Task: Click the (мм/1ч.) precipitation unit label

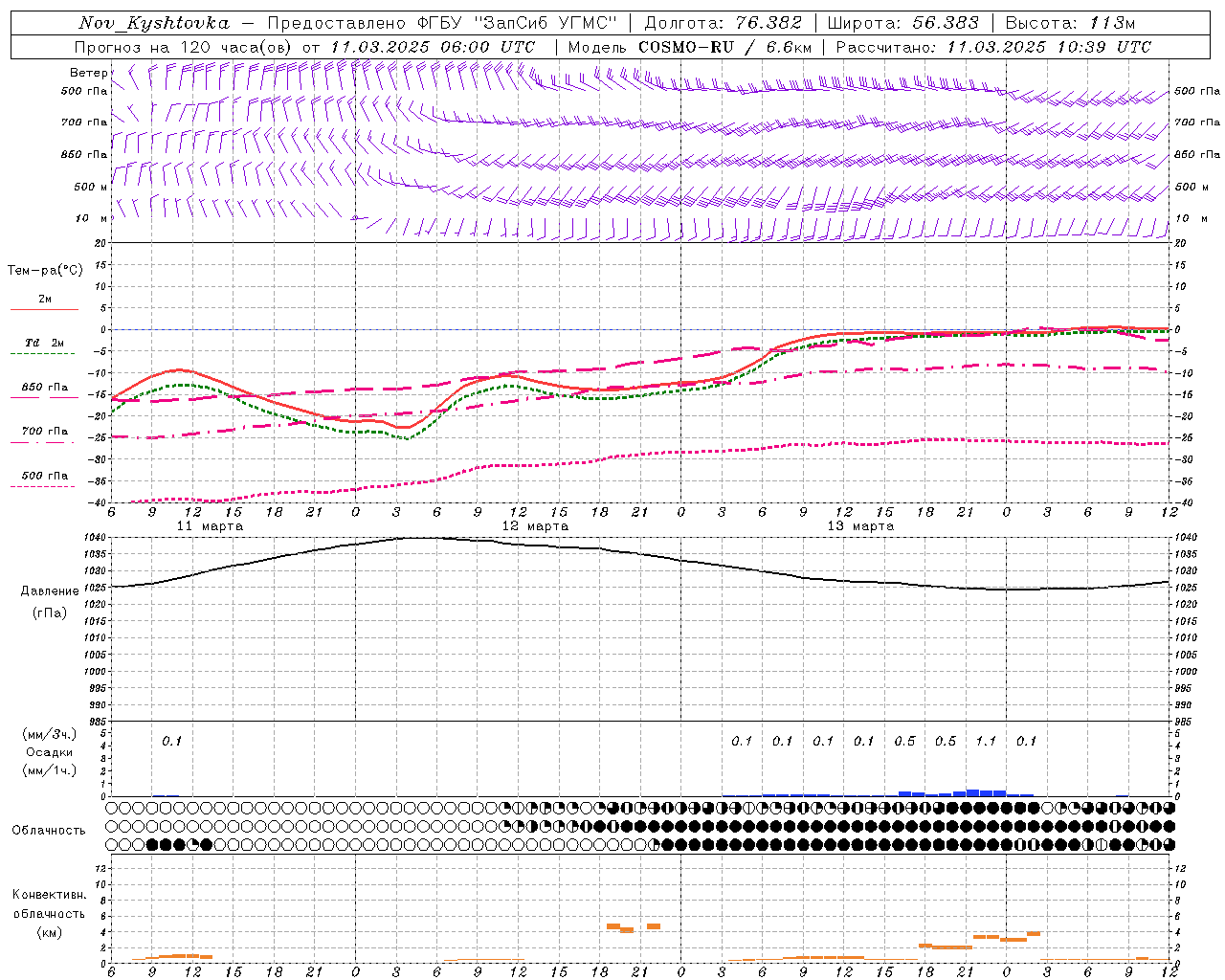Action: click(50, 770)
